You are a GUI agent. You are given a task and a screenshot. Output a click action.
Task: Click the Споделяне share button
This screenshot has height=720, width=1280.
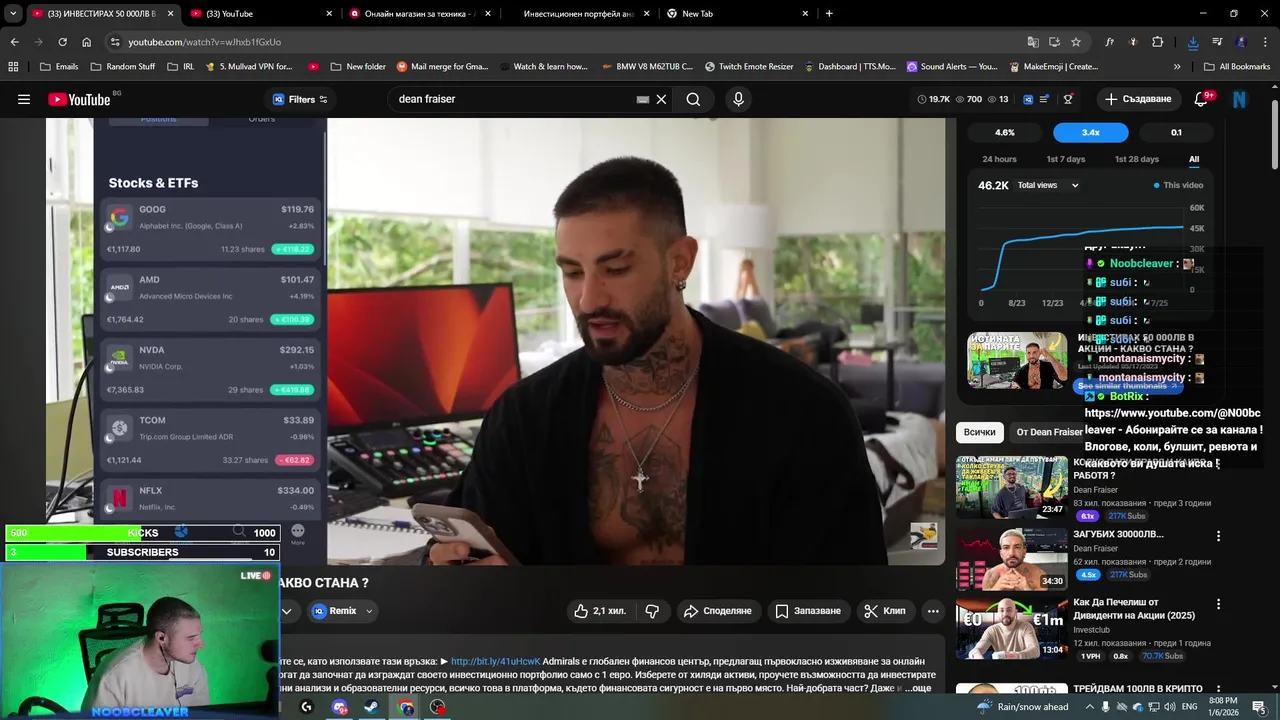717,611
